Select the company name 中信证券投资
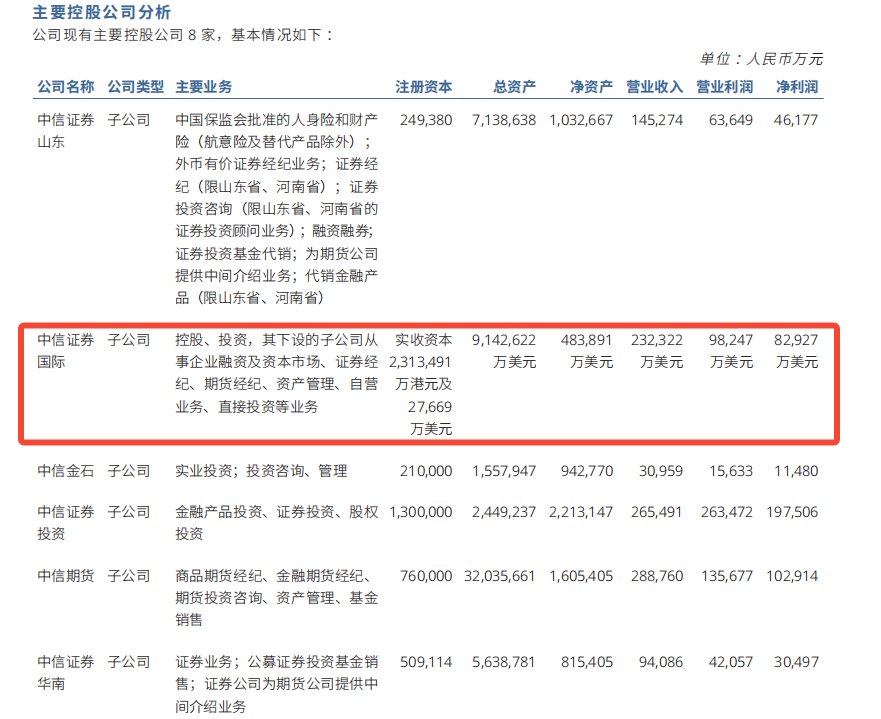 [x=66, y=522]
